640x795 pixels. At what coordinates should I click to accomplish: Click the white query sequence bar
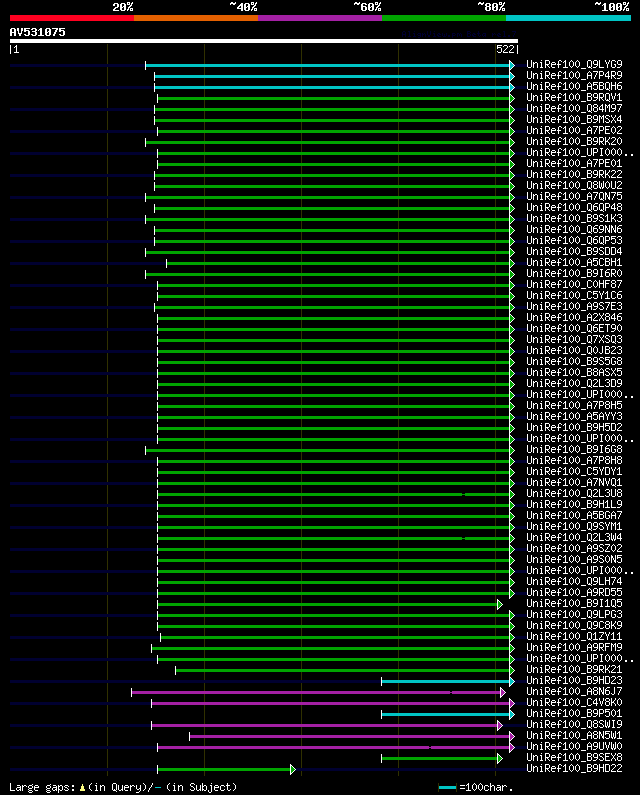(x=264, y=41)
